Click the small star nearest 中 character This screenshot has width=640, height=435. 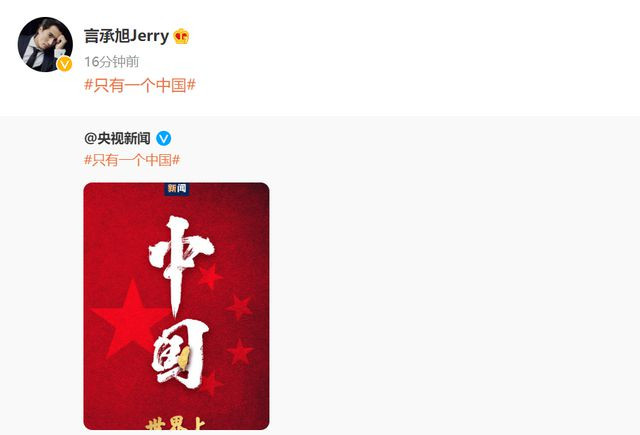(210, 276)
